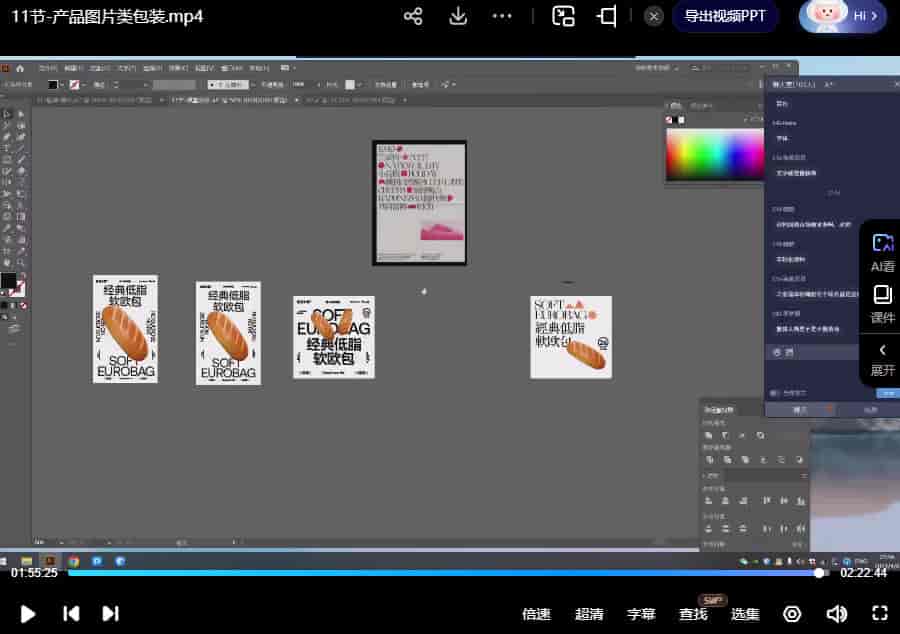
Task: Click the download icon
Action: click(458, 16)
